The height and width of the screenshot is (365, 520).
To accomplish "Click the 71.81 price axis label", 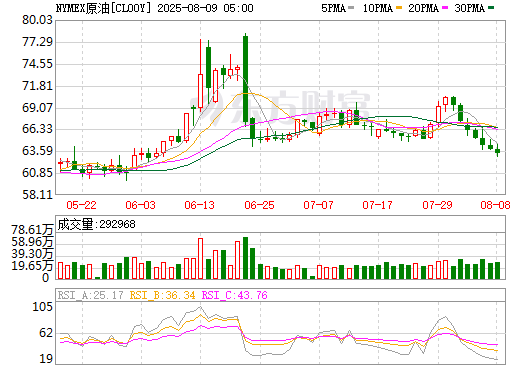I will pos(37,86).
